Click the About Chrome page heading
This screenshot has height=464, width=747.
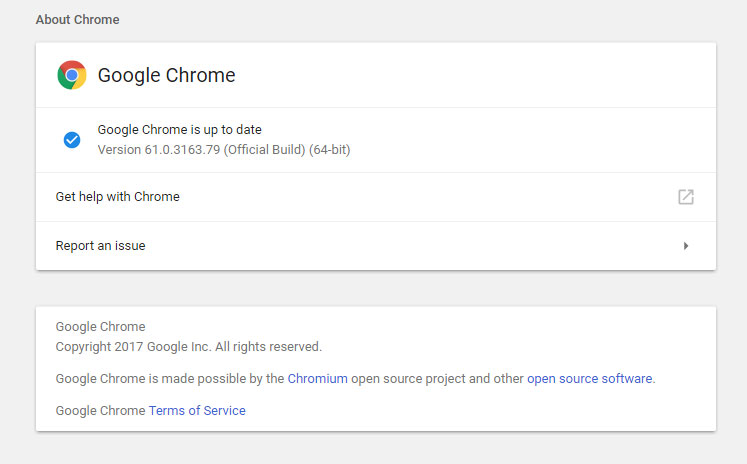[76, 19]
